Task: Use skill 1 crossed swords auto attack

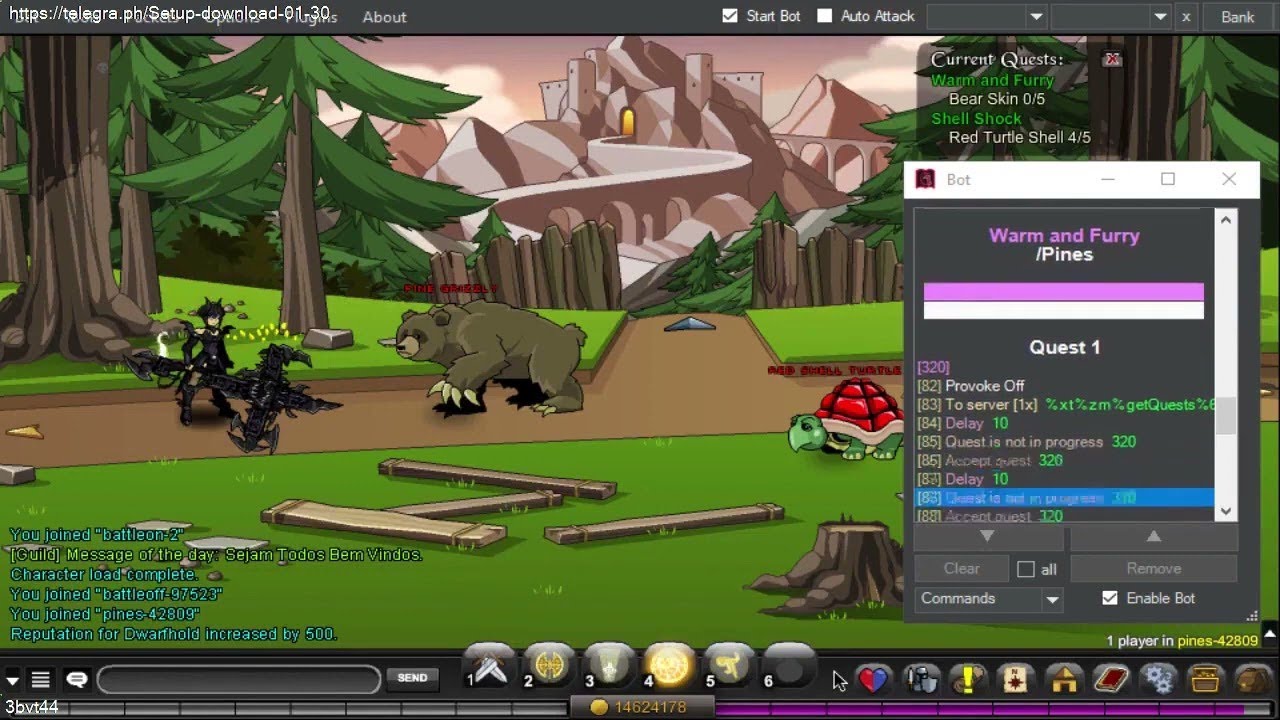Action: [490, 666]
